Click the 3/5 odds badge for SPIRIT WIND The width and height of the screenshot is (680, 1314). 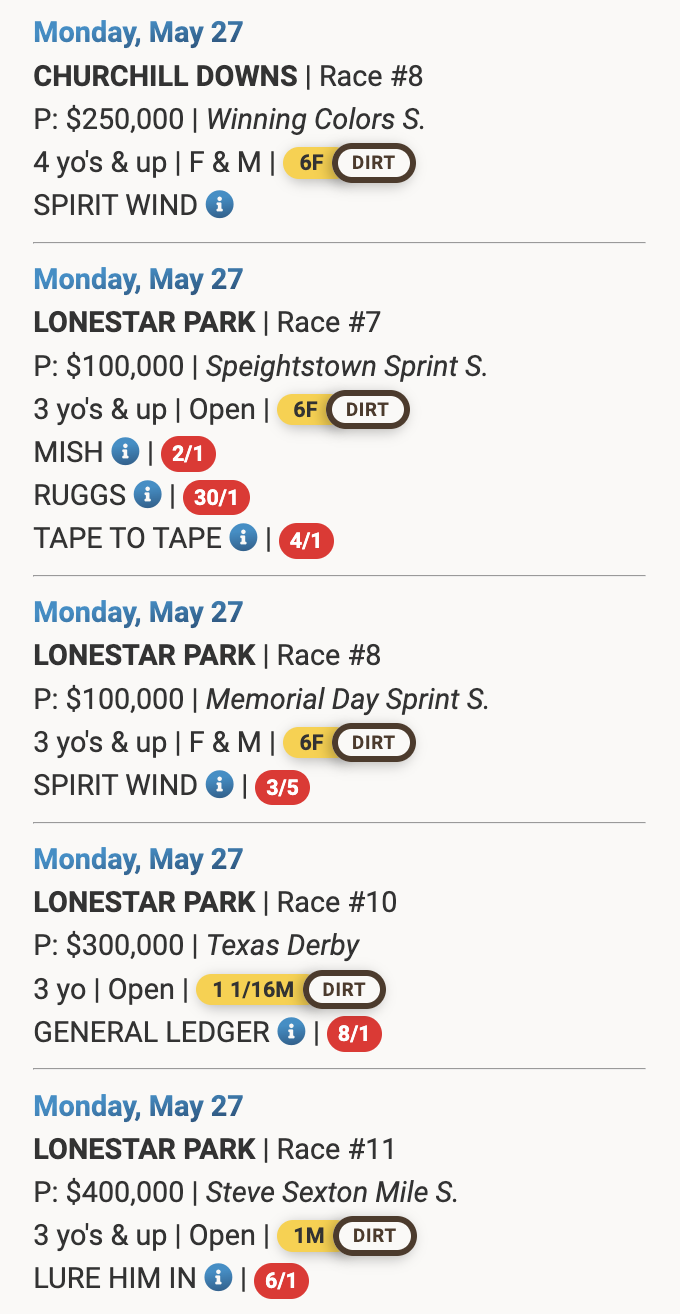pos(283,788)
